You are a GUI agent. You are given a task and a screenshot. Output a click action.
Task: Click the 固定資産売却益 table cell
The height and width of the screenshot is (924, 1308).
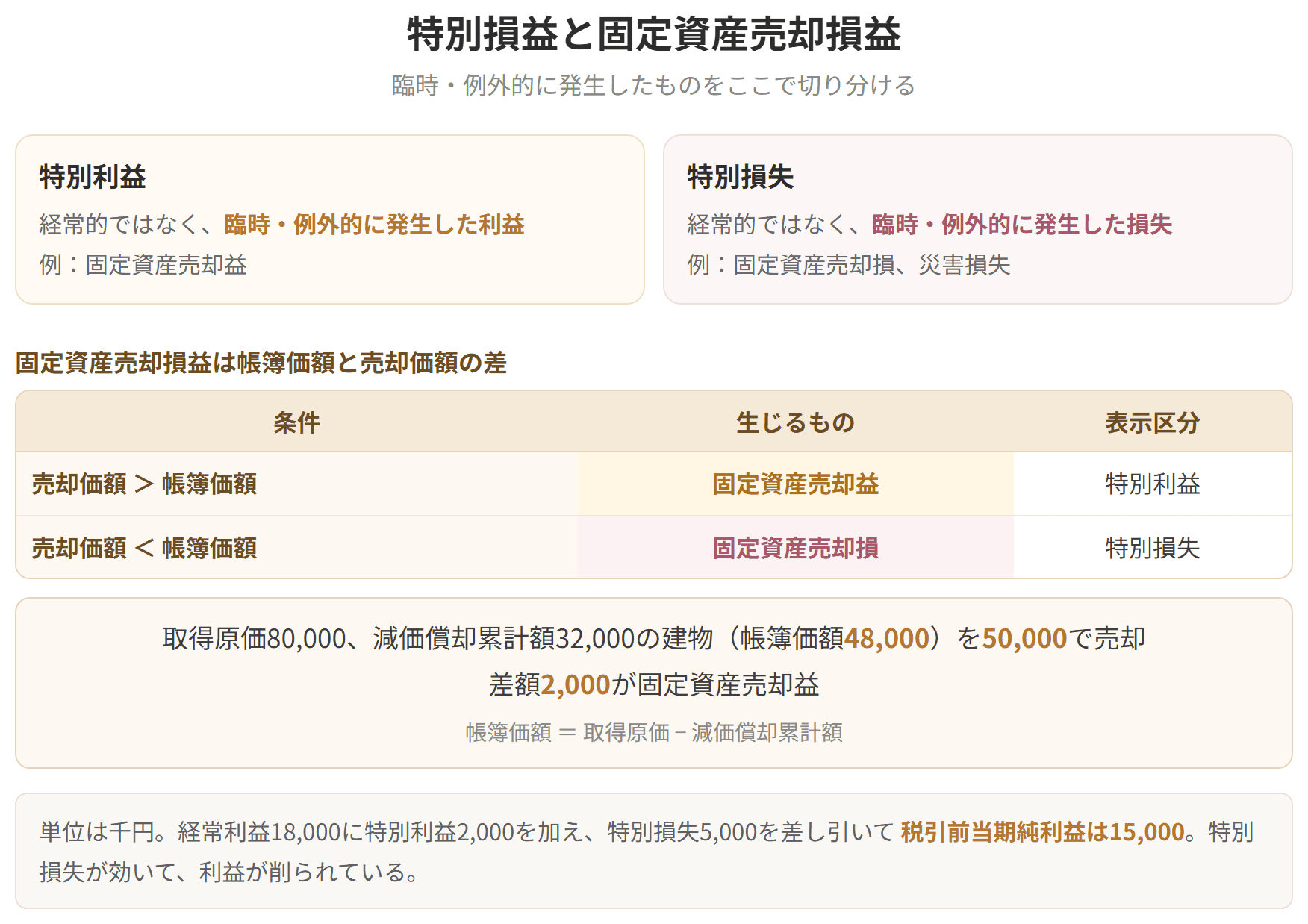[x=796, y=484]
